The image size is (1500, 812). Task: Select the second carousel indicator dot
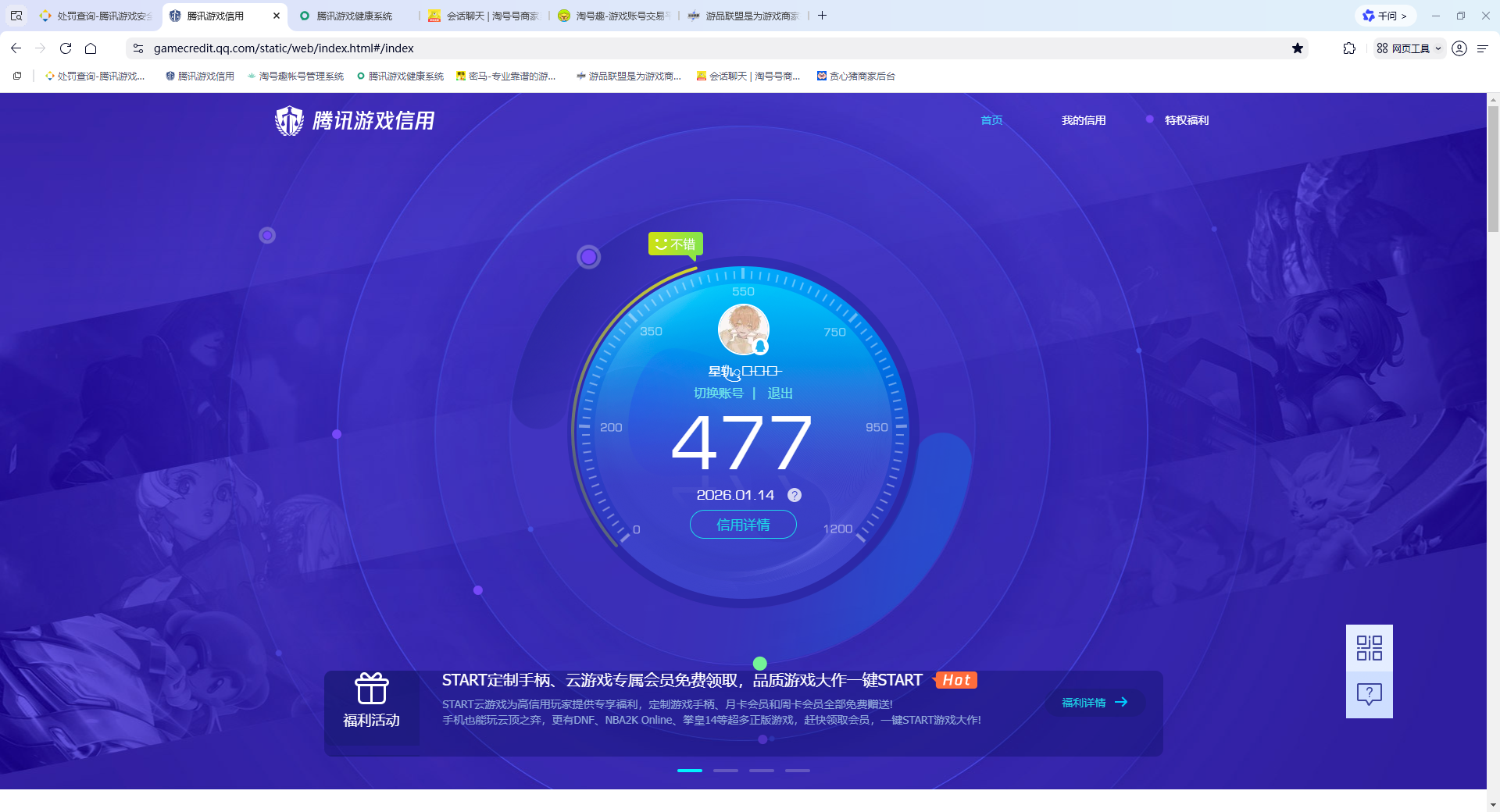pyautogui.click(x=725, y=770)
